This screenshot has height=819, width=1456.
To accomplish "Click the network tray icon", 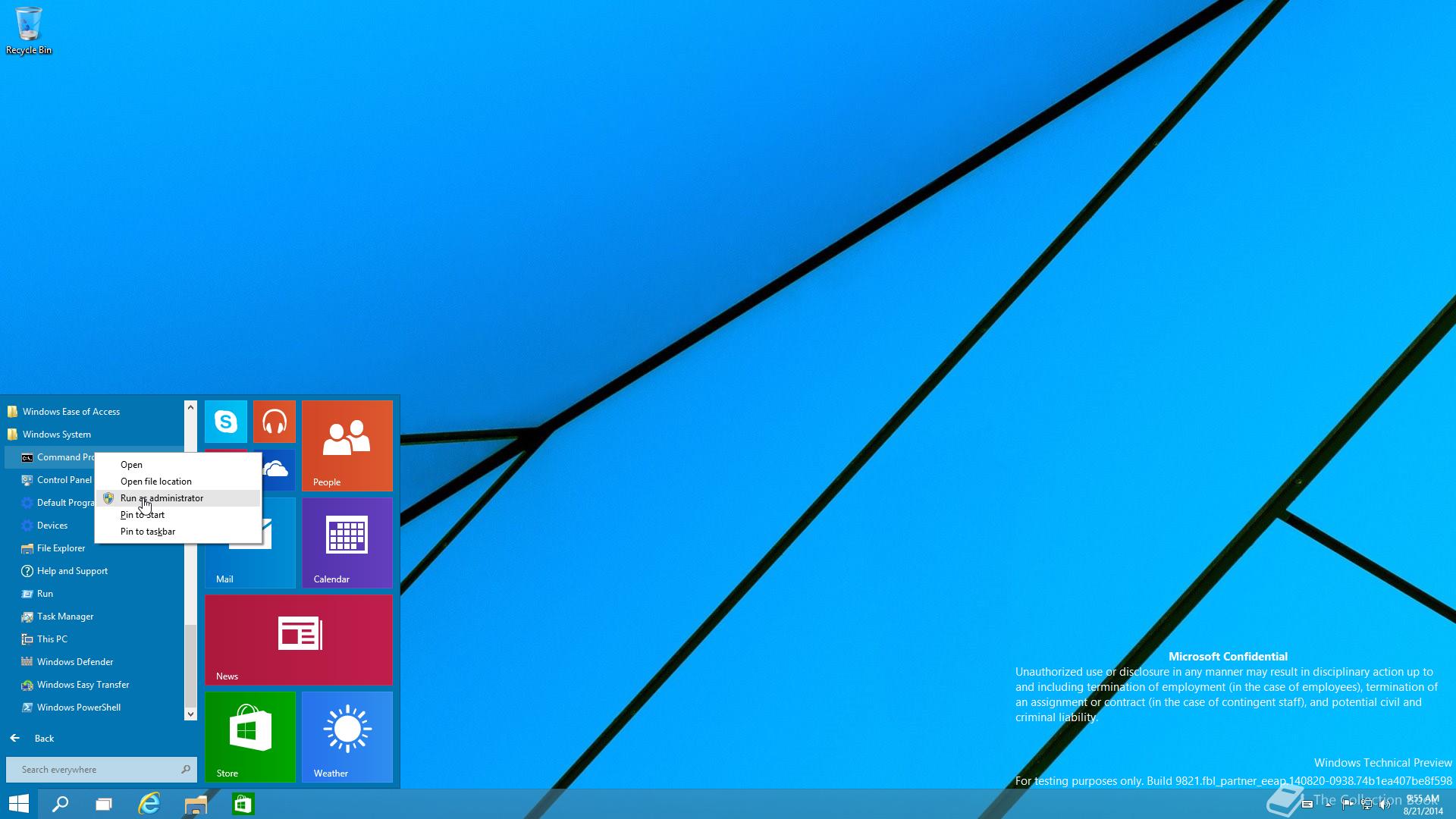I will (x=1367, y=805).
